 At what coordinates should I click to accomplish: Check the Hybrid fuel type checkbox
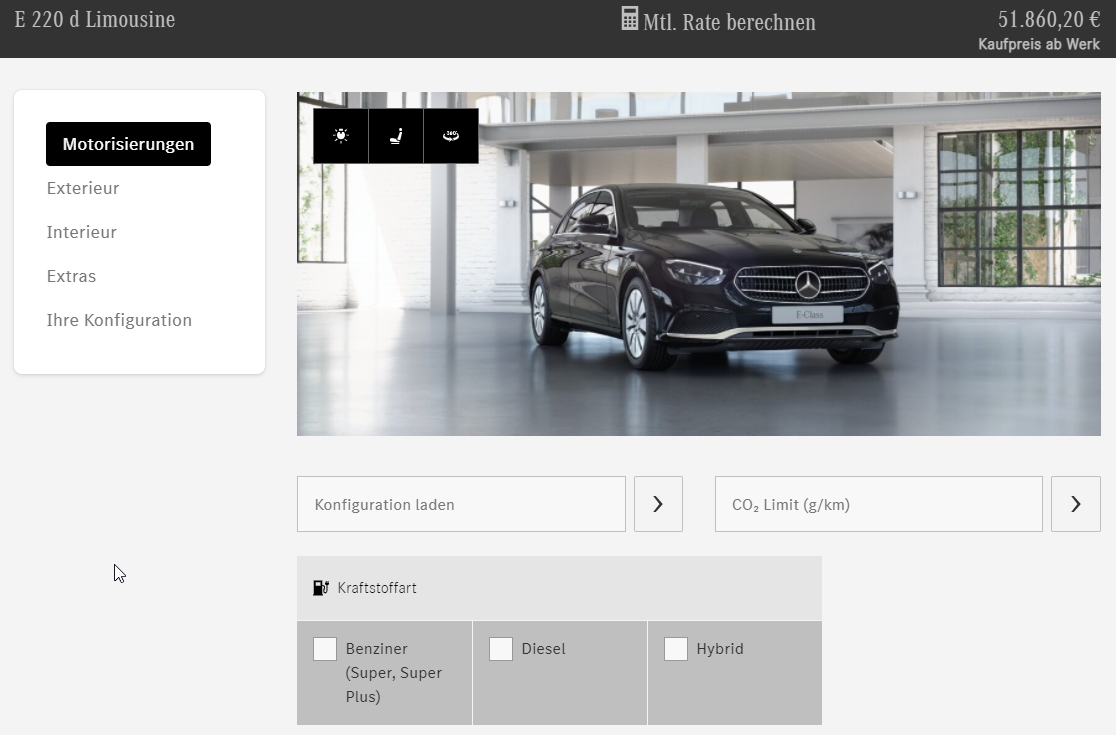point(675,649)
